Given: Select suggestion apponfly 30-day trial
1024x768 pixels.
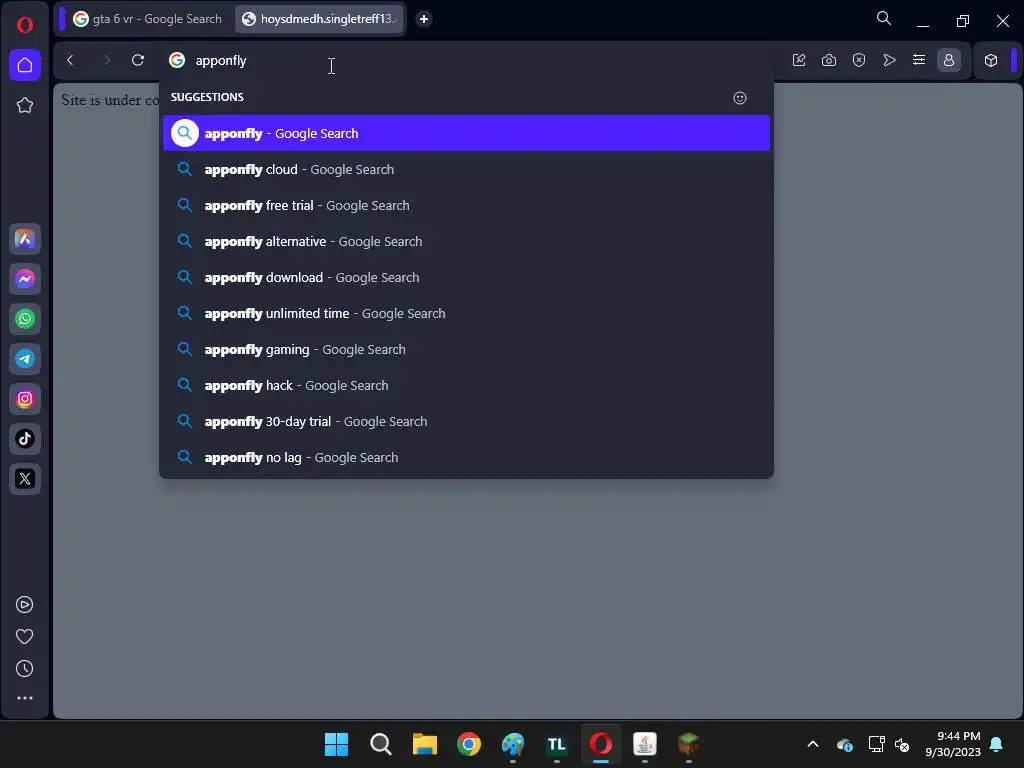Looking at the screenshot, I should [466, 421].
